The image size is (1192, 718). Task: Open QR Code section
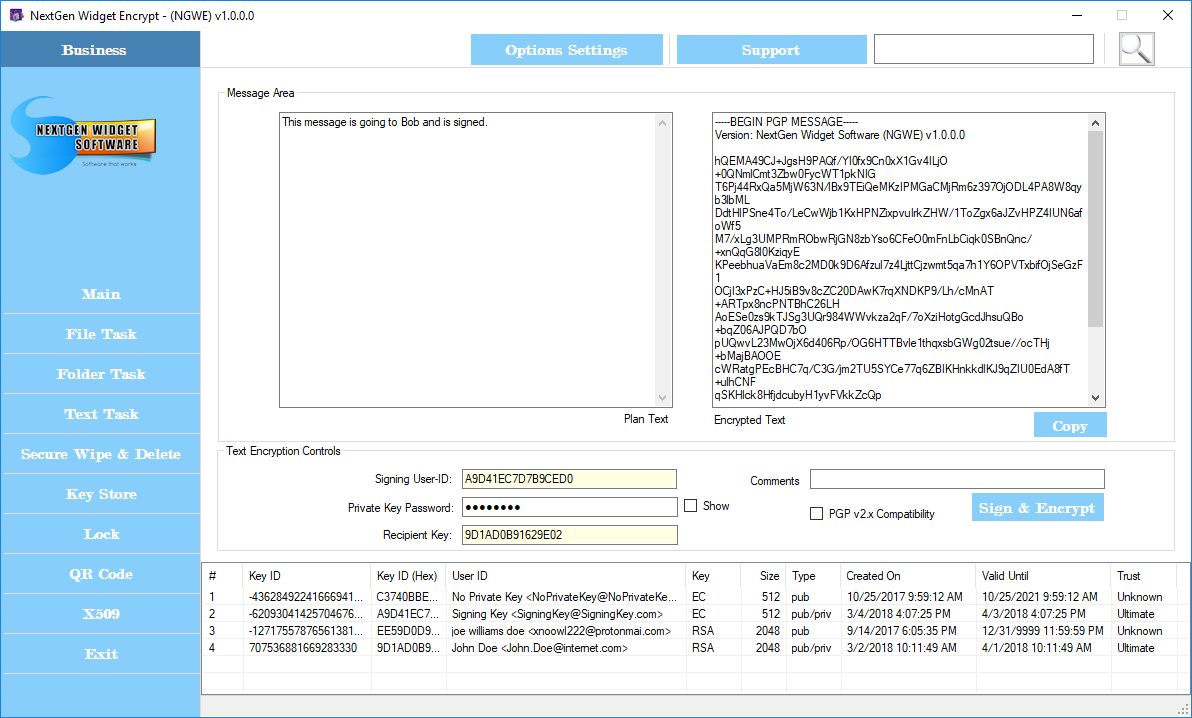pyautogui.click(x=101, y=574)
